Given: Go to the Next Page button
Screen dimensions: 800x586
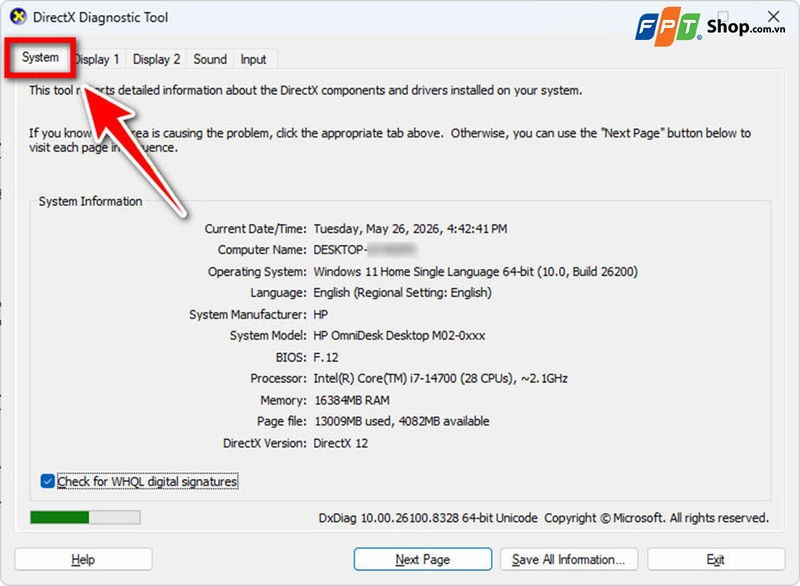Looking at the screenshot, I should pyautogui.click(x=422, y=559).
